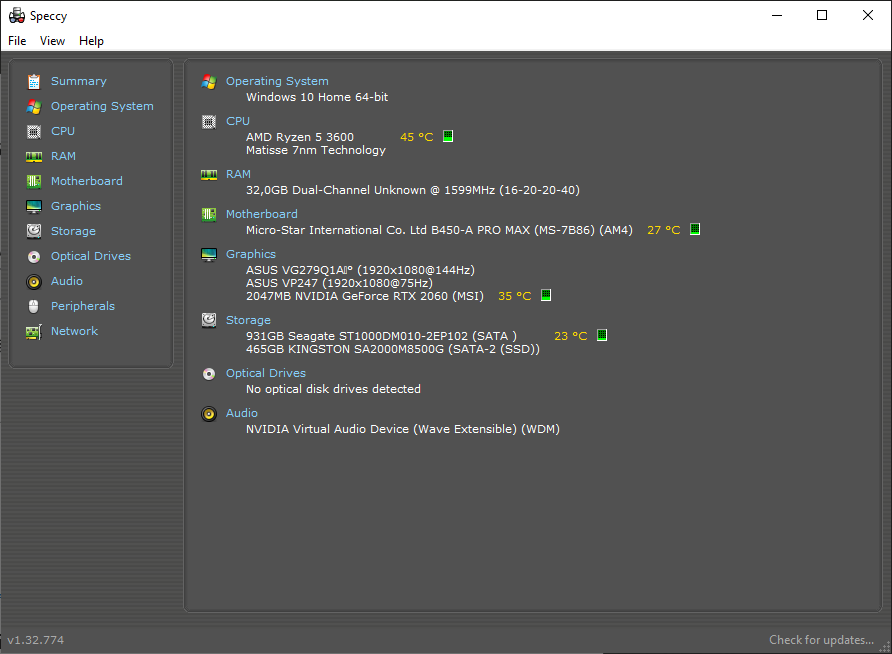Open the File menu

tap(17, 41)
